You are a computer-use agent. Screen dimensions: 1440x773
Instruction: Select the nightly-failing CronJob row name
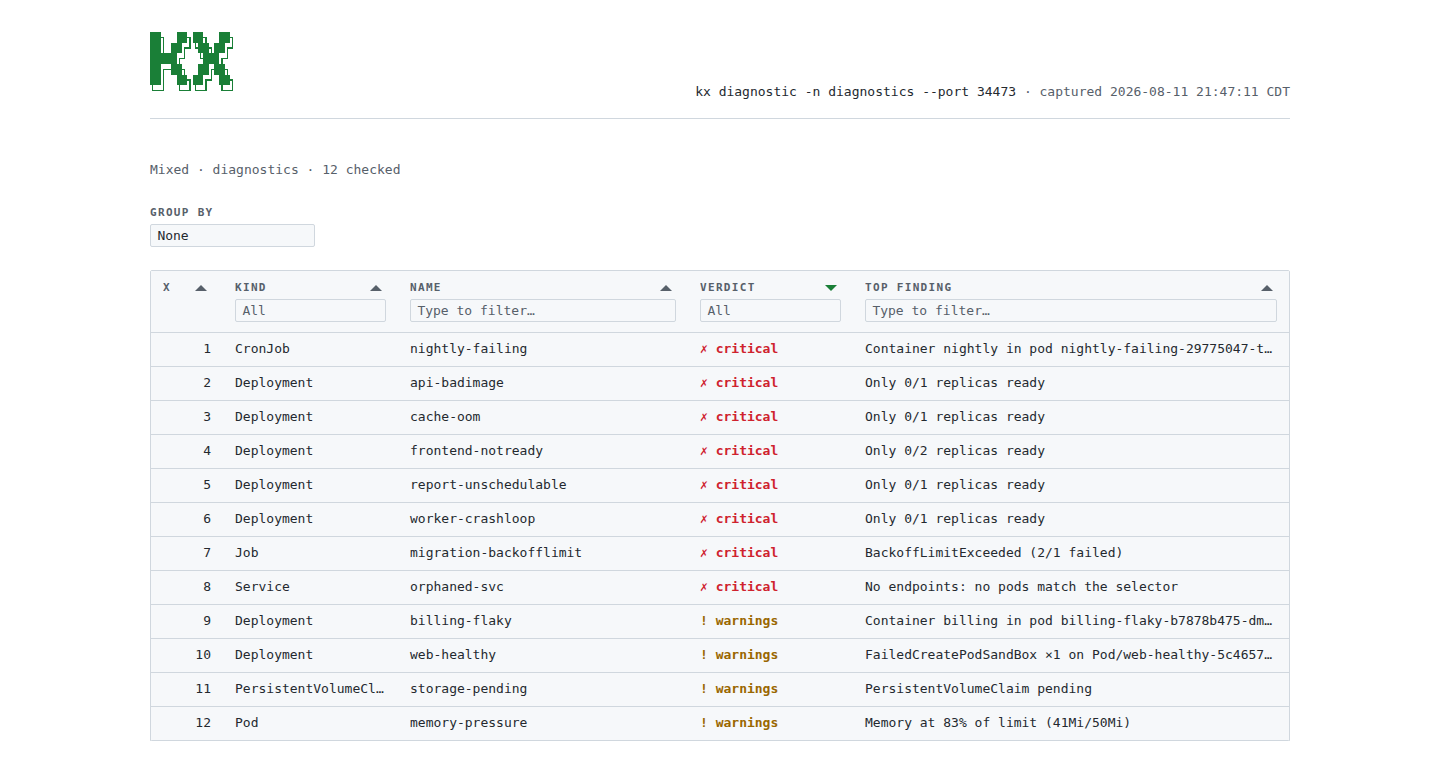click(x=468, y=349)
